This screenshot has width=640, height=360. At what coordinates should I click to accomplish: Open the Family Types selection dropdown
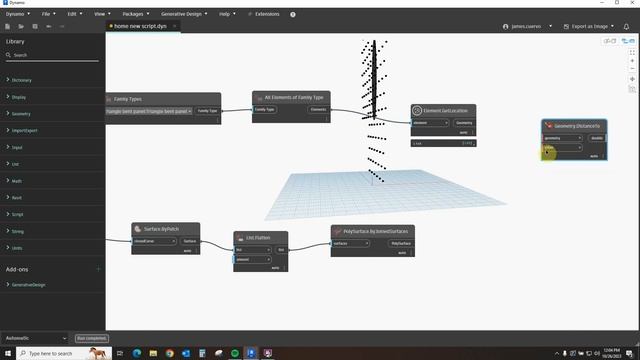point(149,111)
